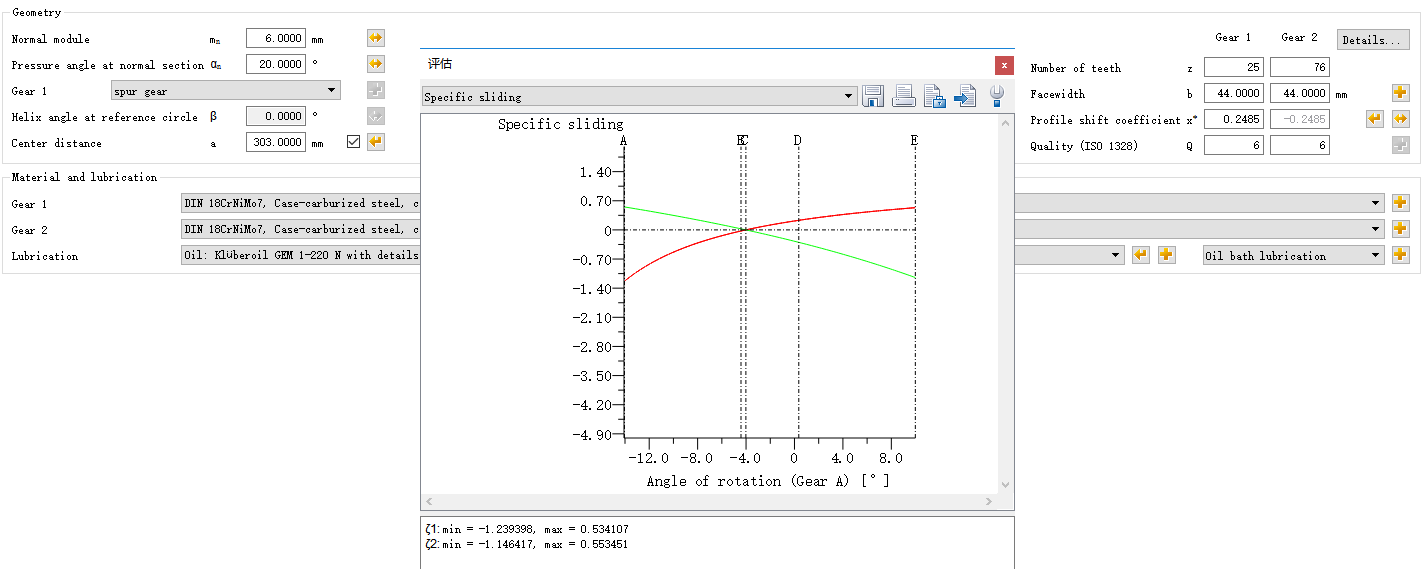The height and width of the screenshot is (569, 1422).
Task: Click the locked-document icon in the chart toolbar
Action: [x=935, y=96]
